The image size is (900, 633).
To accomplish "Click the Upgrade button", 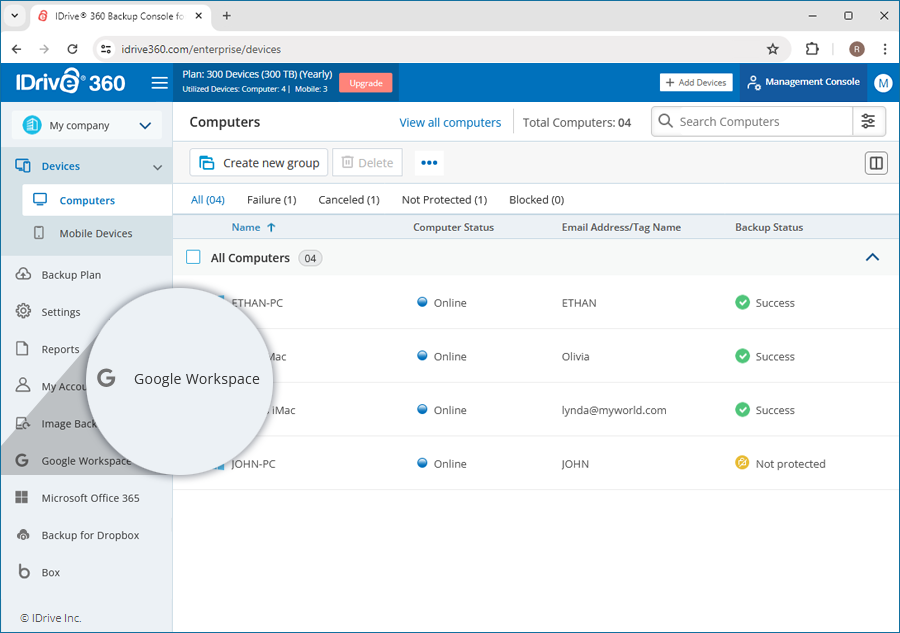I will (x=366, y=83).
